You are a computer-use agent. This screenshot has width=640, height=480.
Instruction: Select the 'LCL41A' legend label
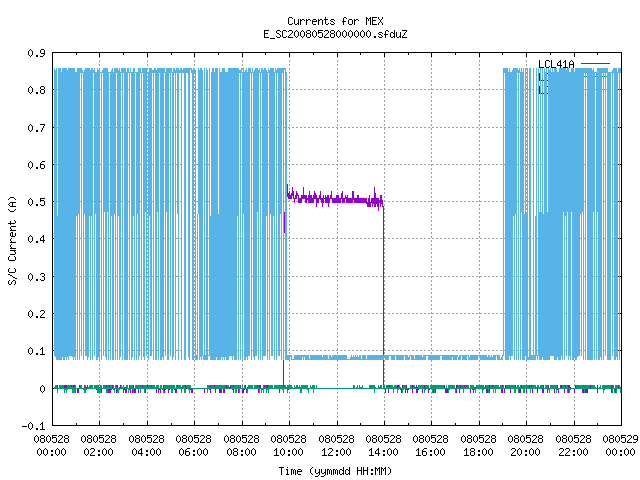pyautogui.click(x=556, y=64)
